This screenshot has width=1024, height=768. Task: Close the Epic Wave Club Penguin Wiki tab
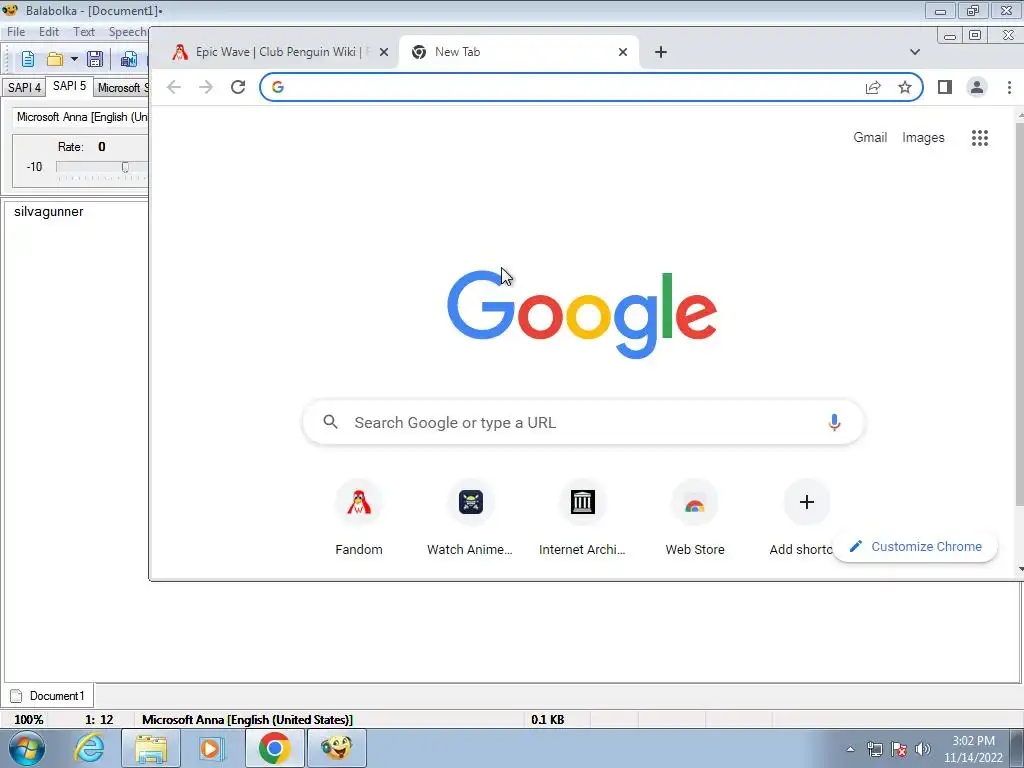(x=384, y=52)
